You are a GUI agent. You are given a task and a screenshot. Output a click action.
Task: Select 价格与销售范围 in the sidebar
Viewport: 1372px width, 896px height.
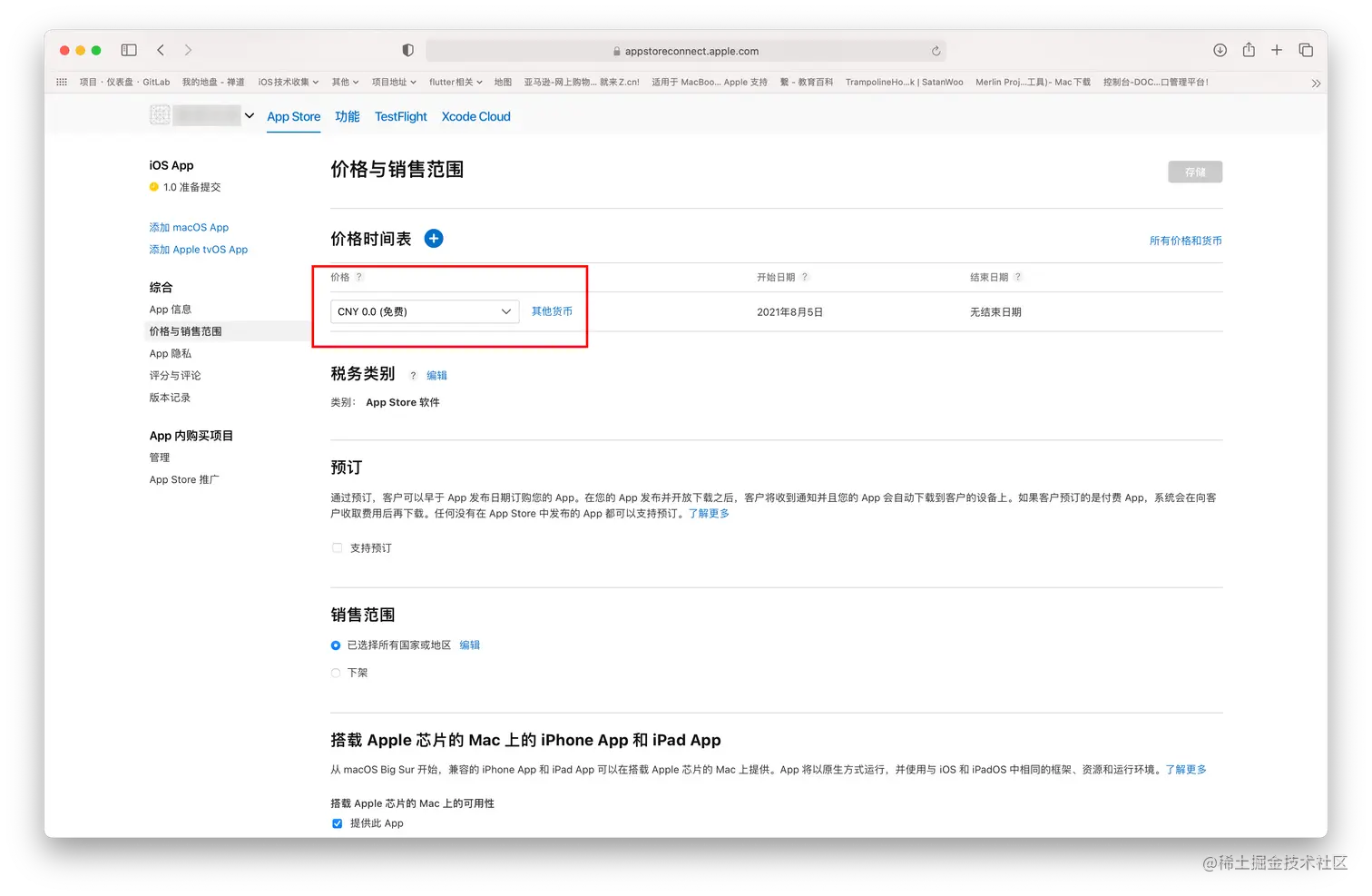186,331
